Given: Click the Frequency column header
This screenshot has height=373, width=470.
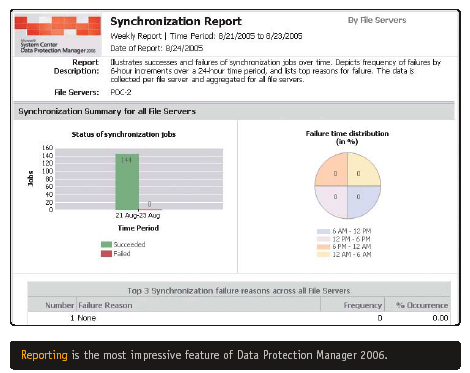Looking at the screenshot, I should 363,305.
